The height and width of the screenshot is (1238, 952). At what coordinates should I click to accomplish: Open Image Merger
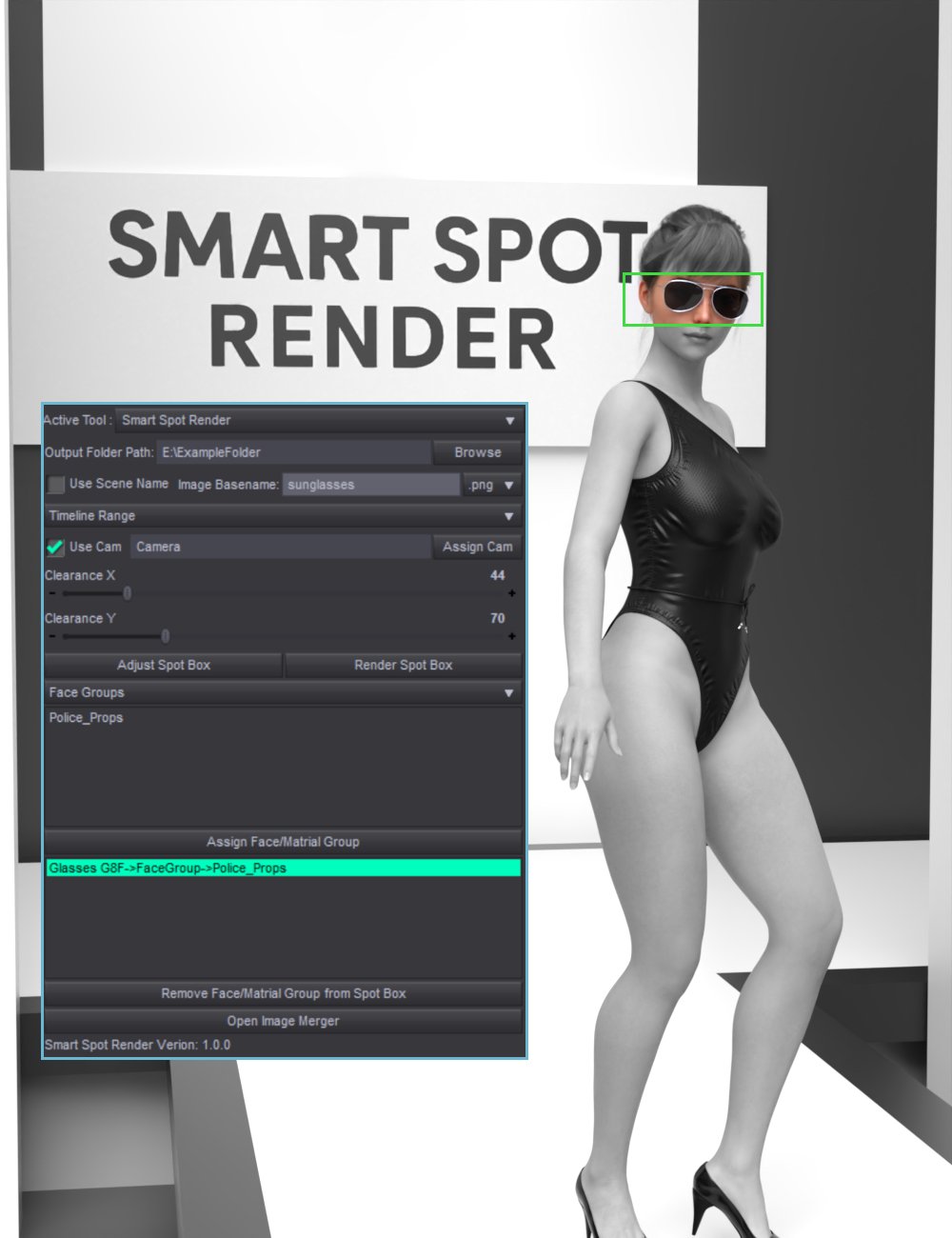pos(282,1020)
